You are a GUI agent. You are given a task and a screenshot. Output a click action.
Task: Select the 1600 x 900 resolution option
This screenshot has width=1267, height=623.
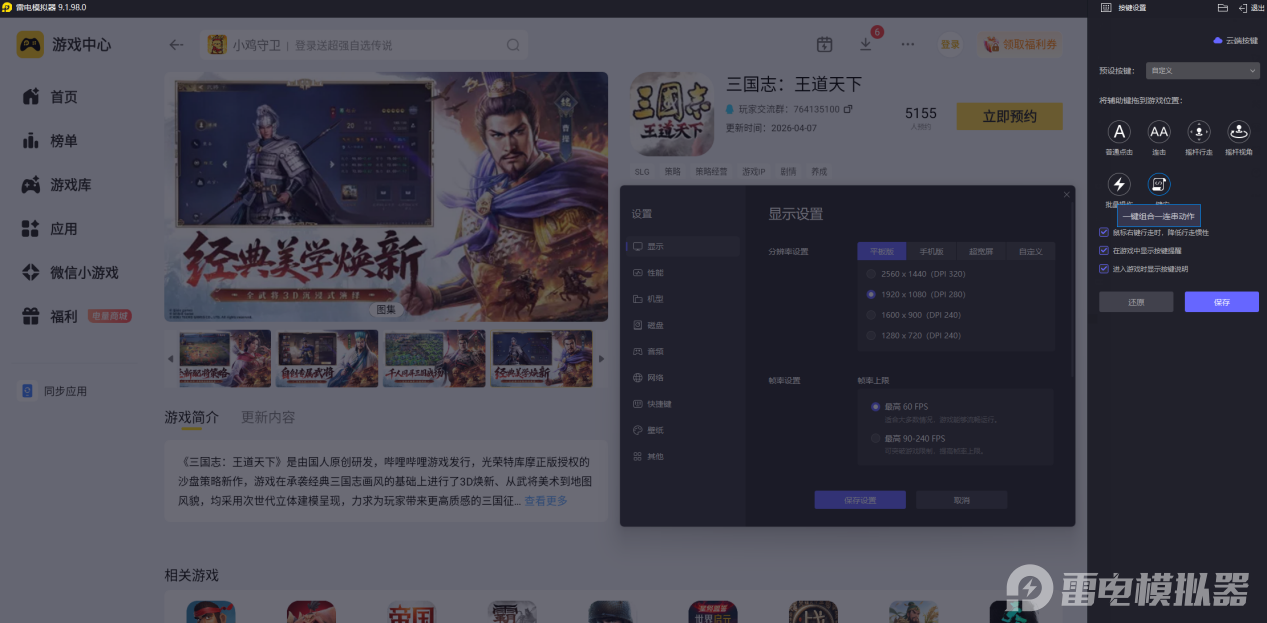(x=872, y=315)
